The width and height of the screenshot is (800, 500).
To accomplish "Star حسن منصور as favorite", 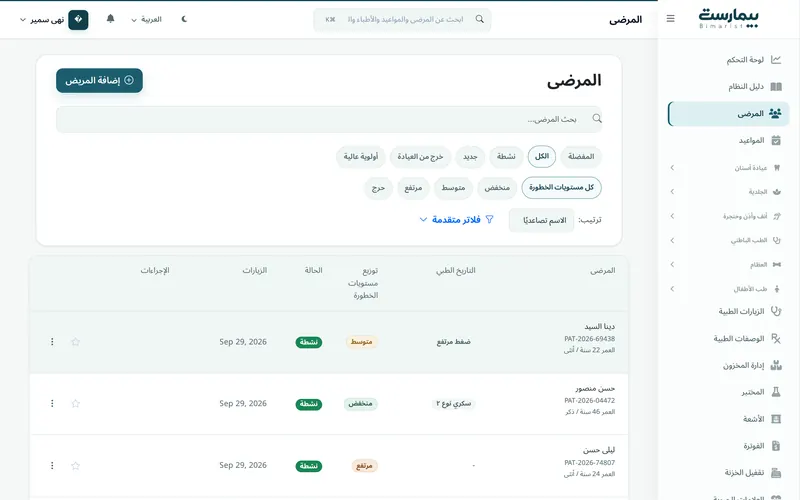I will pos(76,404).
